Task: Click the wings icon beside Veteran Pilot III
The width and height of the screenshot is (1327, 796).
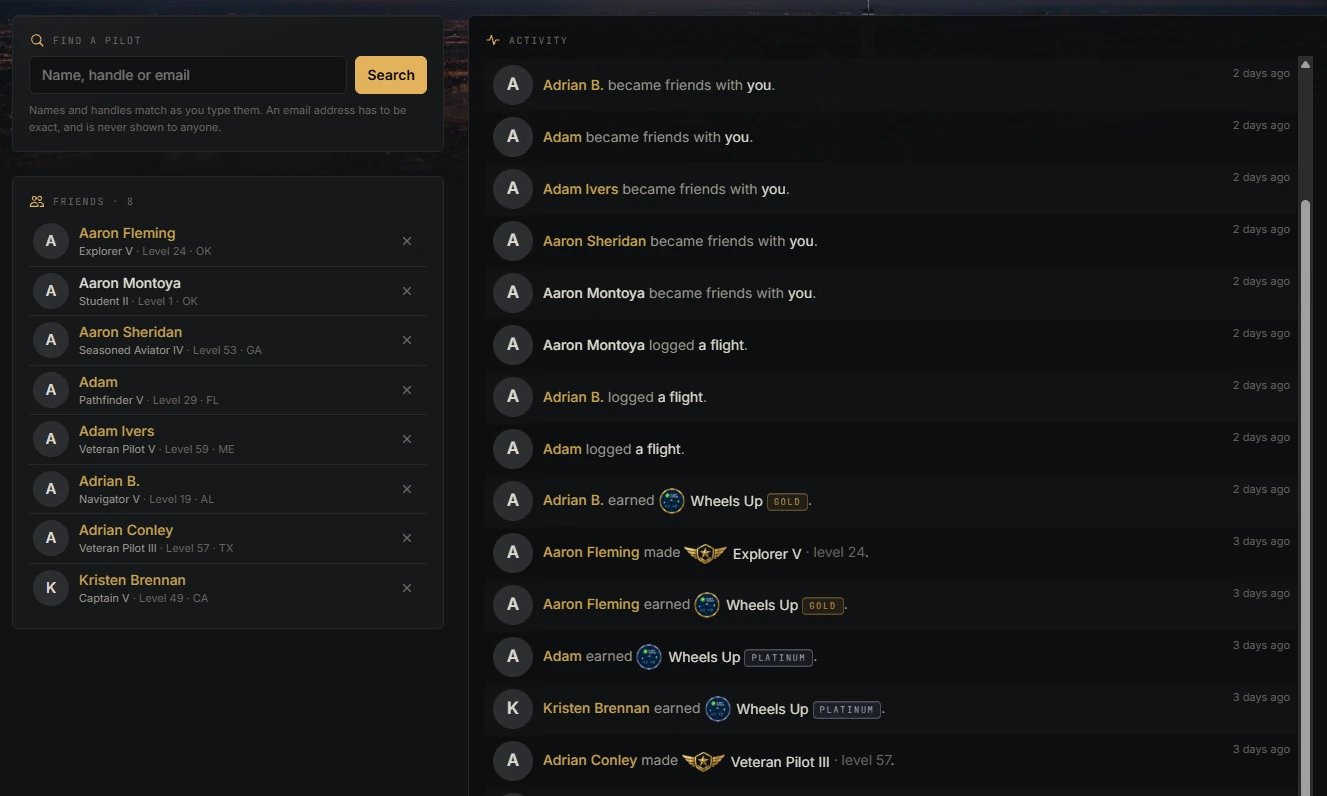Action: [703, 761]
